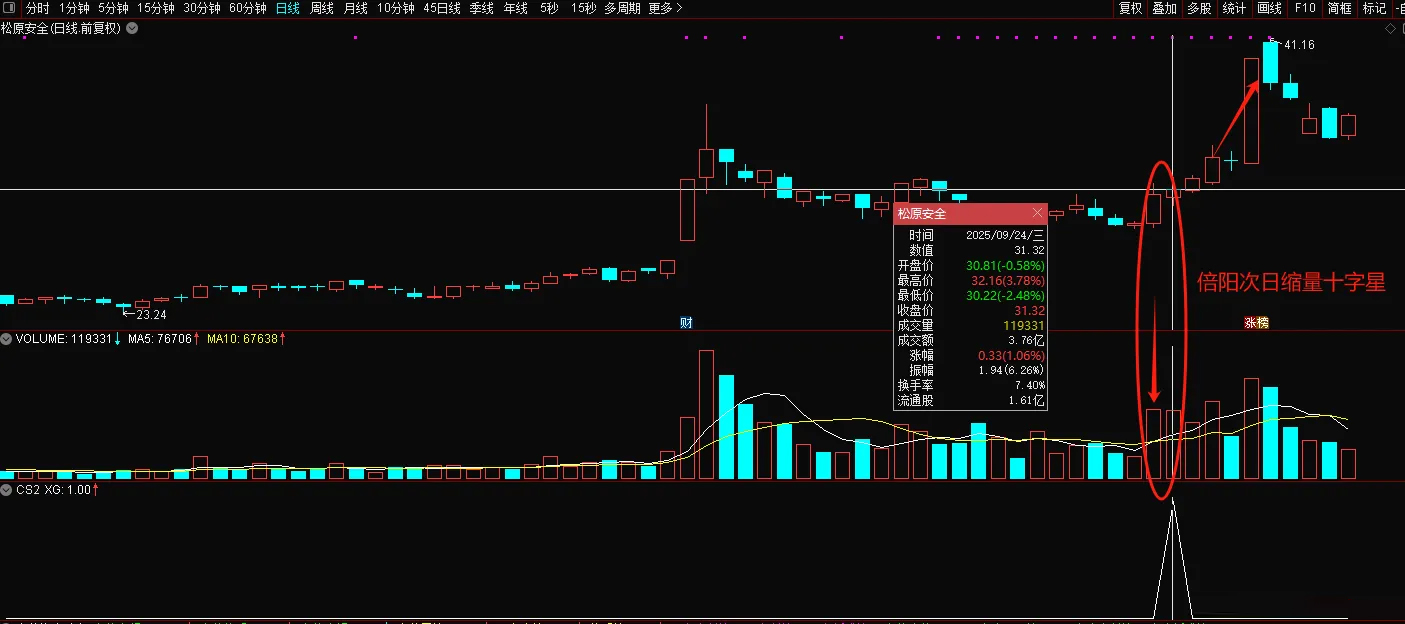Click the 叠加 overlay button
1405x624 pixels.
pos(1165,8)
